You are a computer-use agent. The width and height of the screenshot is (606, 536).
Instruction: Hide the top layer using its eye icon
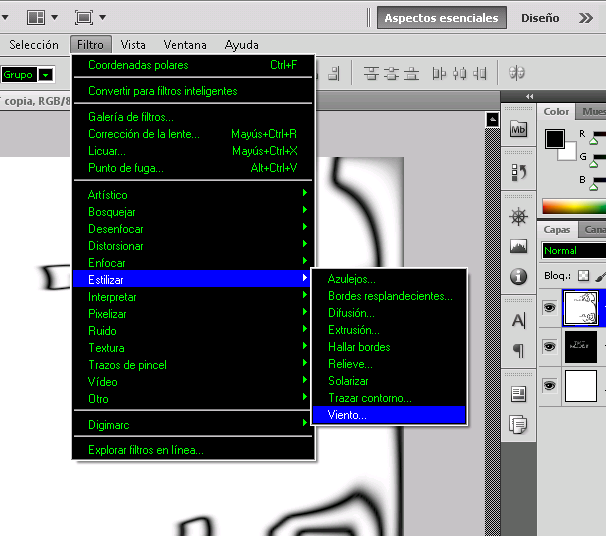pos(550,309)
